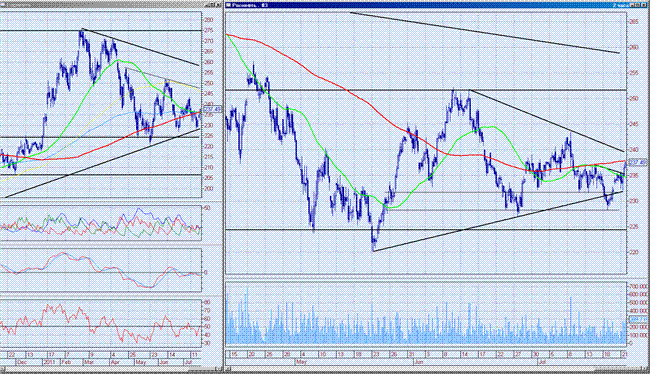The height and width of the screenshot is (374, 650).
Task: Close the right chart window
Action: point(643,5)
